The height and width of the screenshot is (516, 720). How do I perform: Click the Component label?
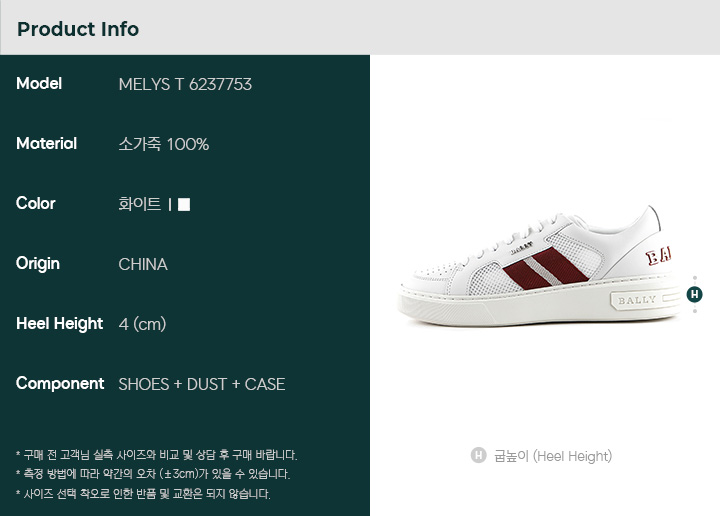pos(60,383)
